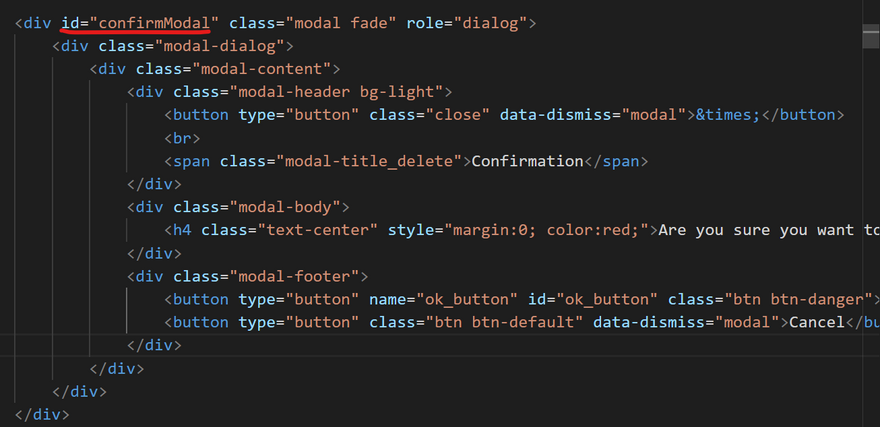Image resolution: width=880 pixels, height=427 pixels.
Task: Click the vertical scrollbar thumb
Action: 871,34
